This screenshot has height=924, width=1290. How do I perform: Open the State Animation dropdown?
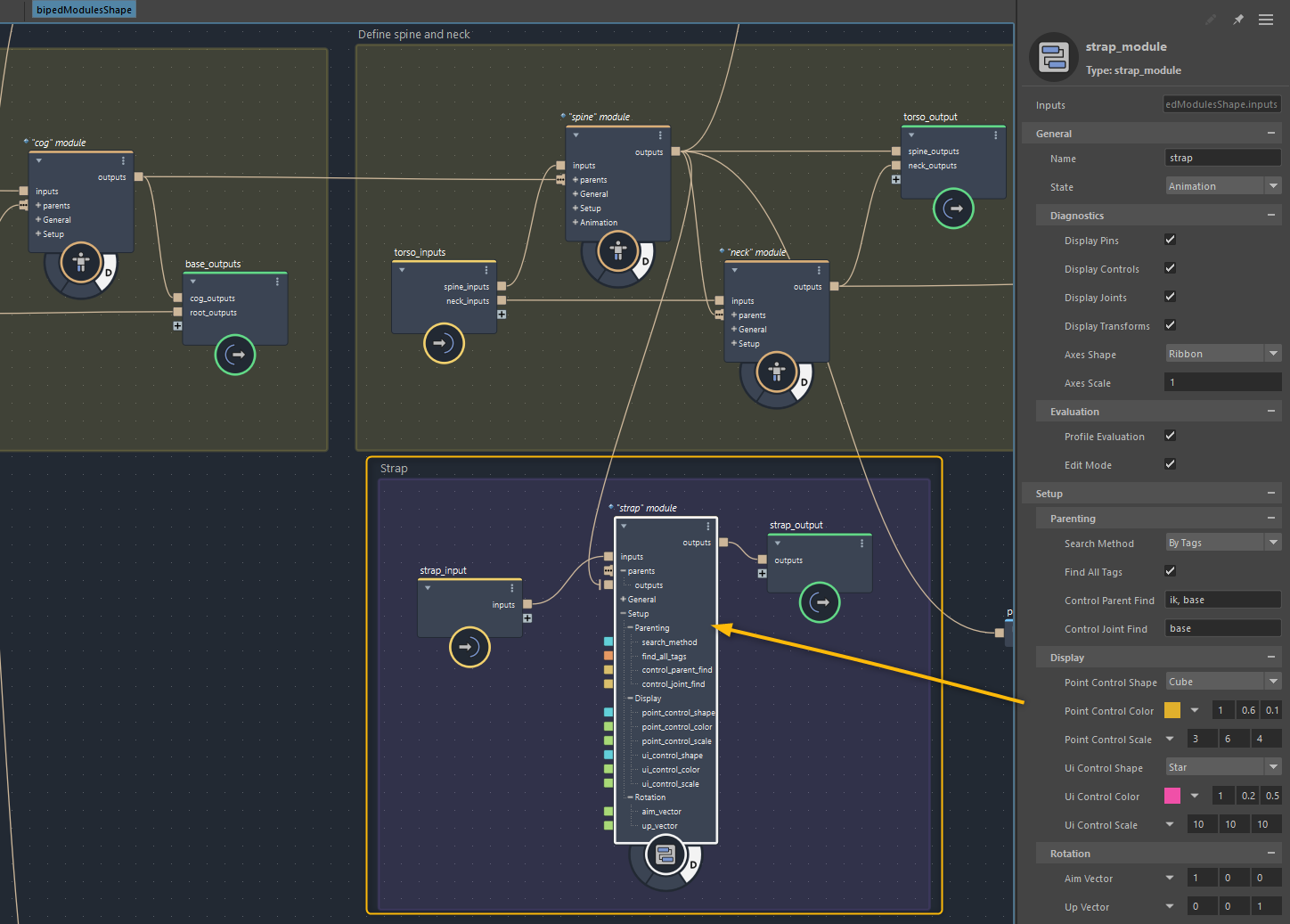1222,186
